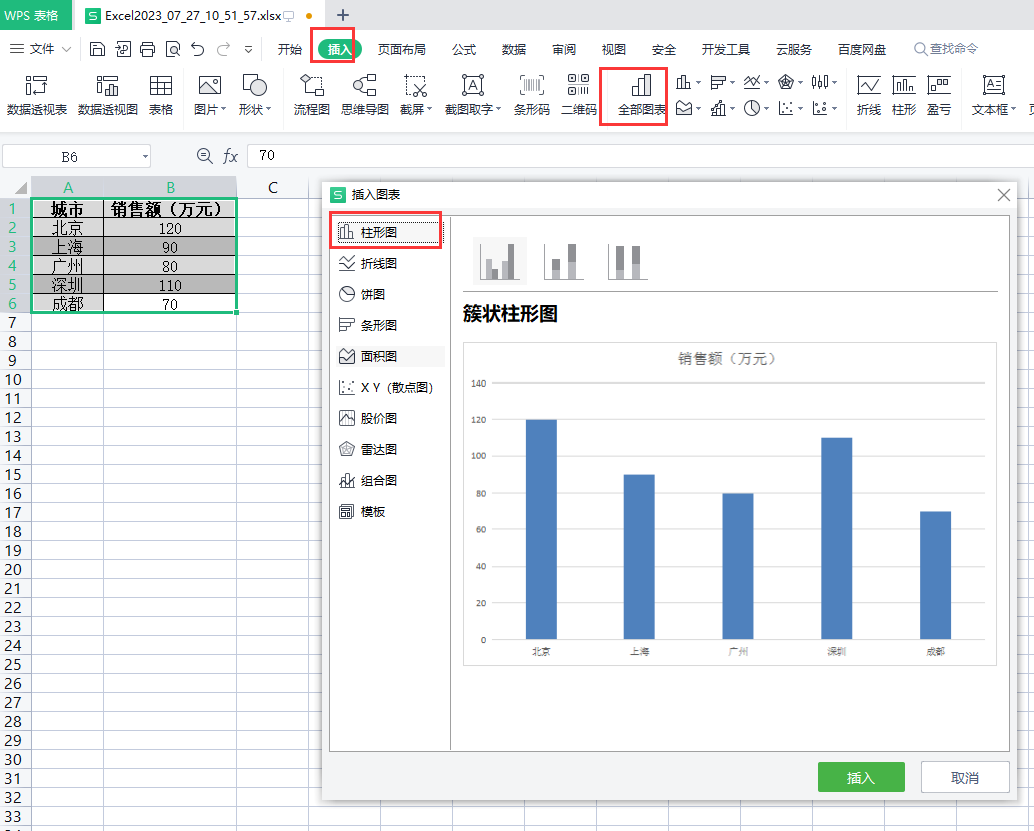The width and height of the screenshot is (1034, 831).
Task: Switch to the 页面布局 ribbon tab
Action: [401, 49]
